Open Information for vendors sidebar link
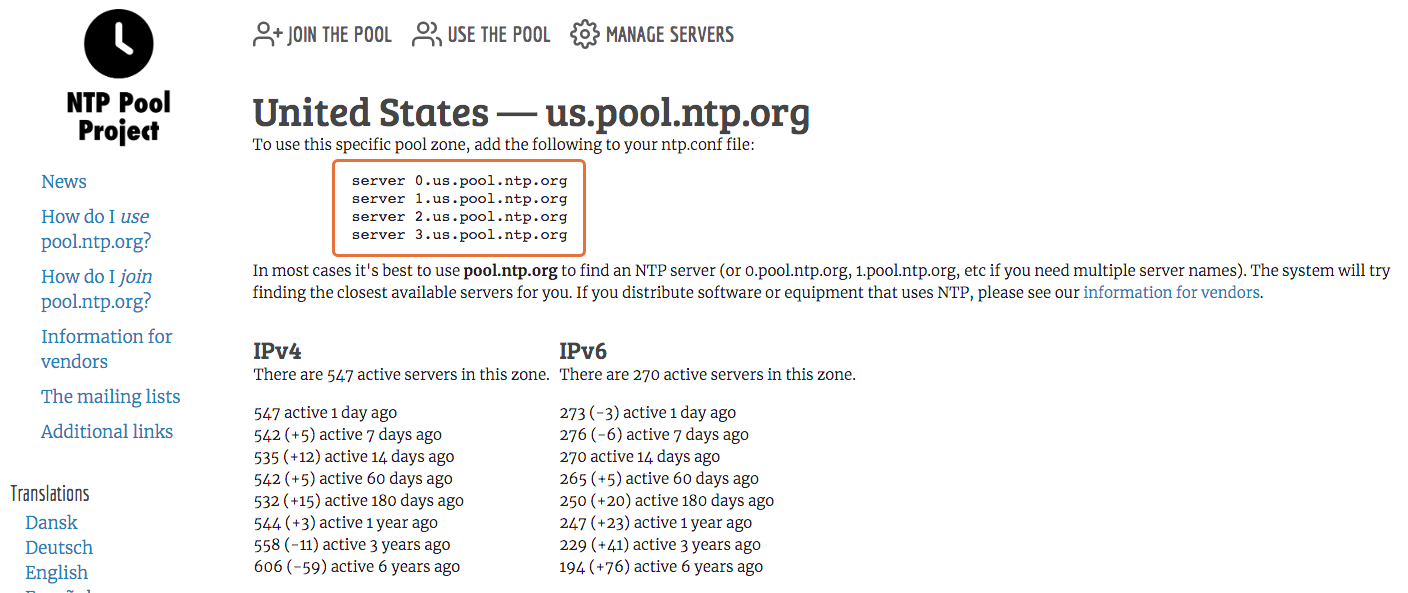The height and width of the screenshot is (593, 1408). (x=107, y=349)
